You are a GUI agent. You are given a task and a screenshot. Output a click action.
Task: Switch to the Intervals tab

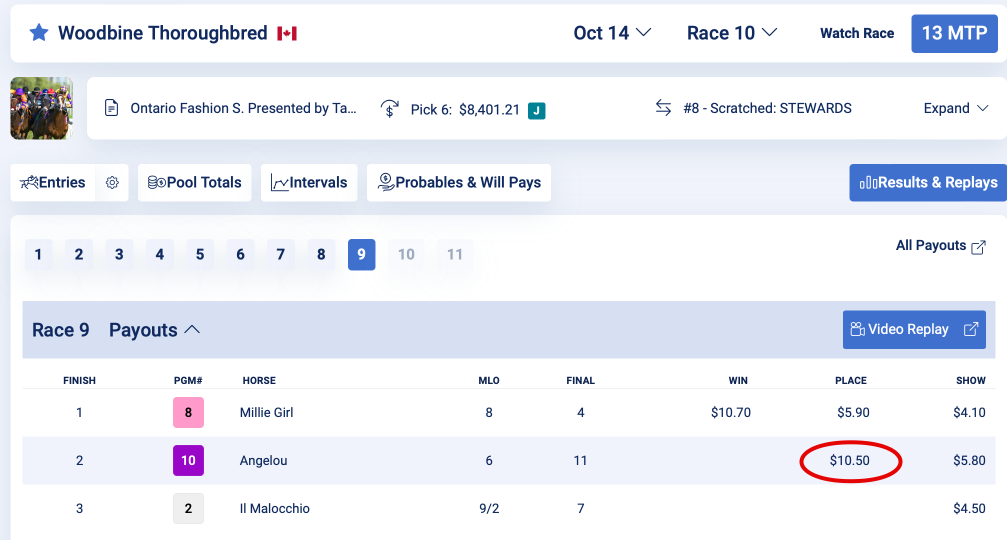[x=309, y=182]
